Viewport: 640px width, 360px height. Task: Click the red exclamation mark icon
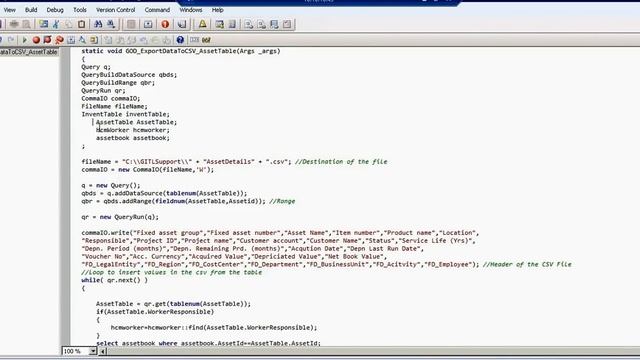click(165, 24)
